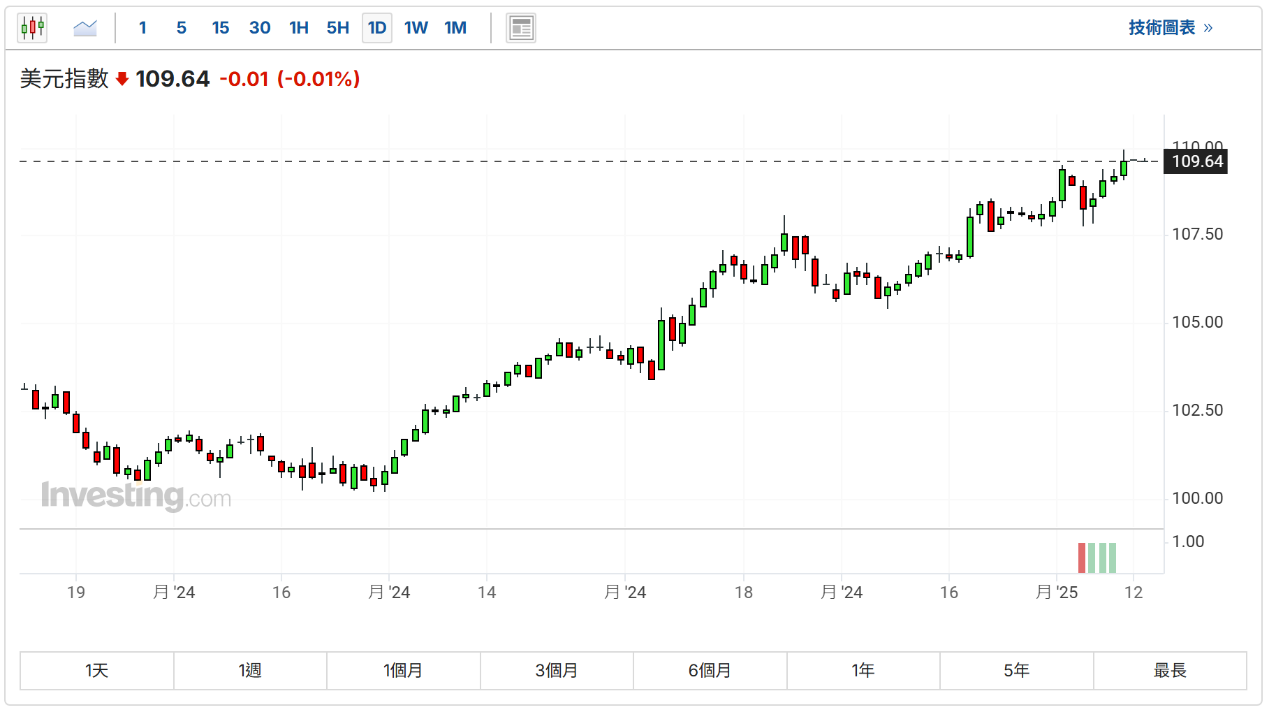
Task: Open the 技術圖表 link
Action: 1170,28
